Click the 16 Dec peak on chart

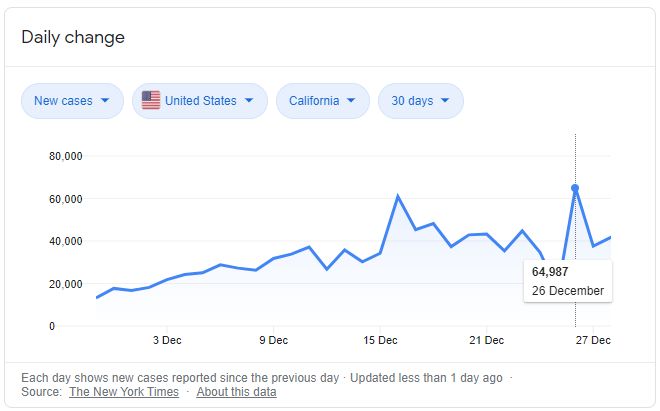[398, 196]
